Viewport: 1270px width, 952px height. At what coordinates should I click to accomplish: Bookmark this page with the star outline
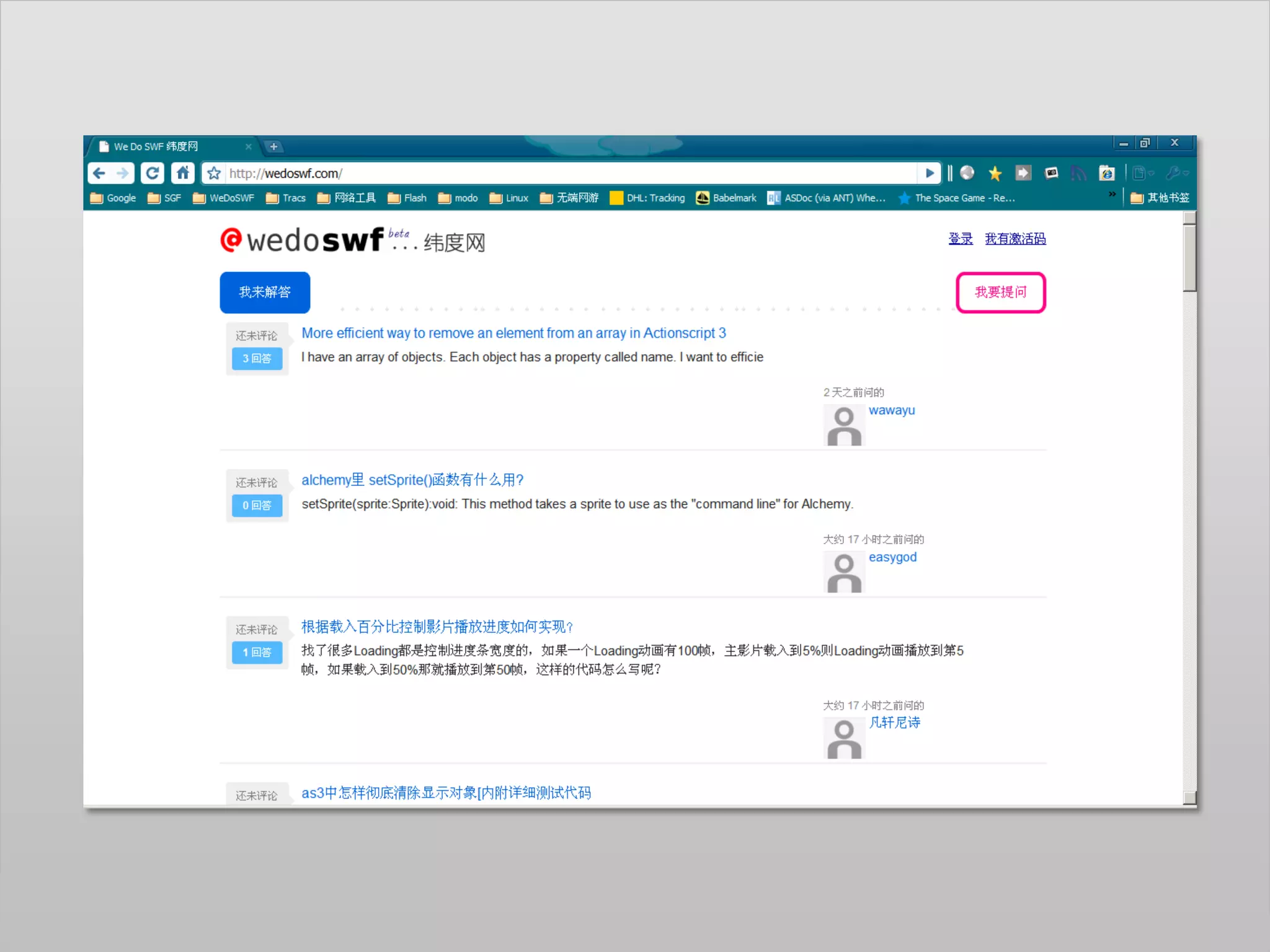[214, 174]
